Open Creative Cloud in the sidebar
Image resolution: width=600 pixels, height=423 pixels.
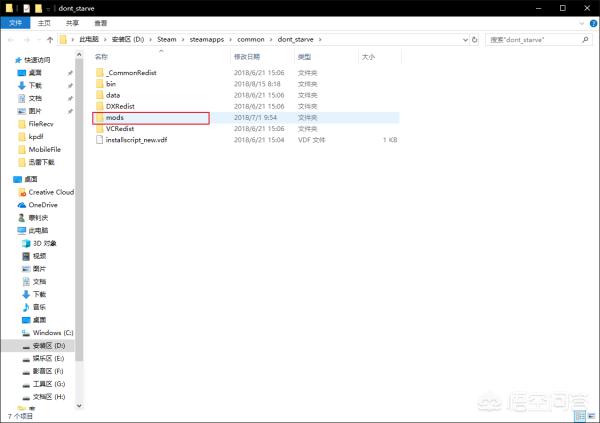51,192
